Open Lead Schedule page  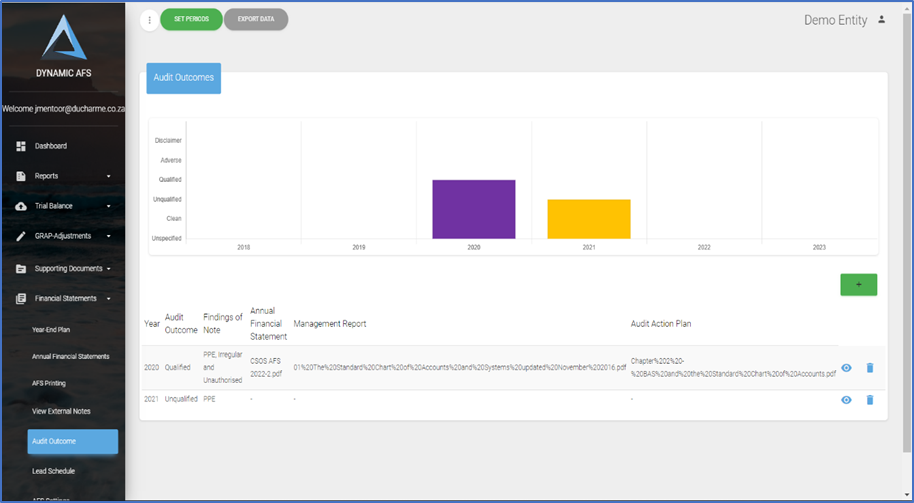(53, 472)
